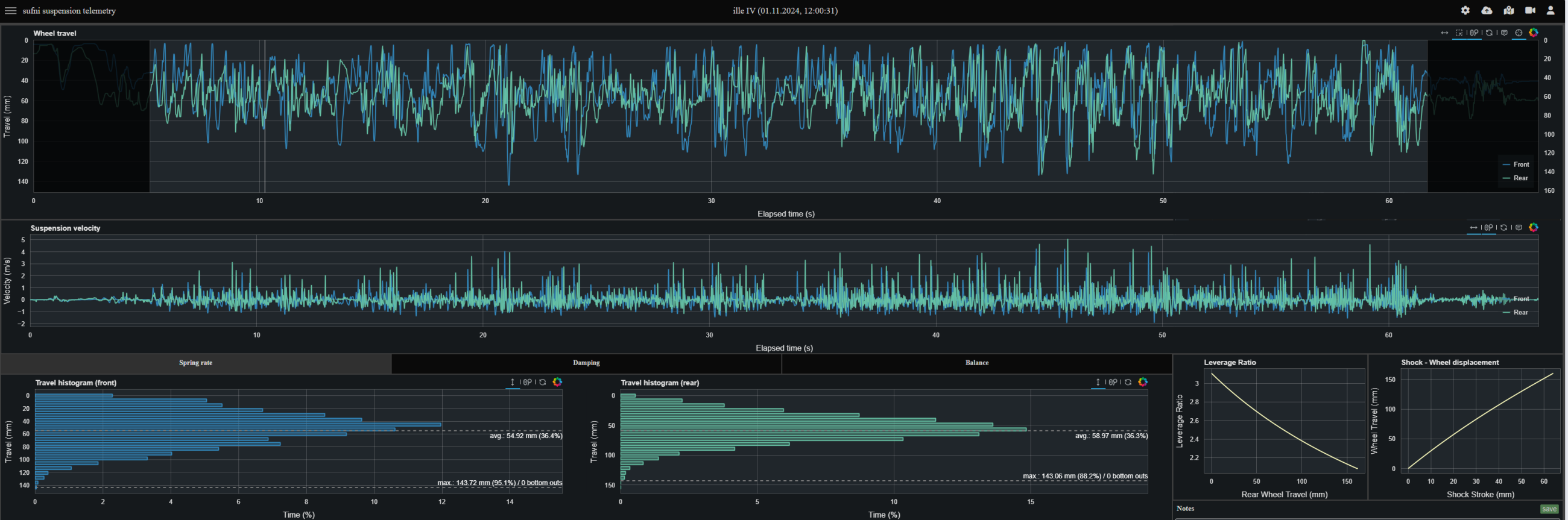Click Bokeh logo in rear histogram toolbar
The image size is (1568, 520).
[x=1143, y=382]
